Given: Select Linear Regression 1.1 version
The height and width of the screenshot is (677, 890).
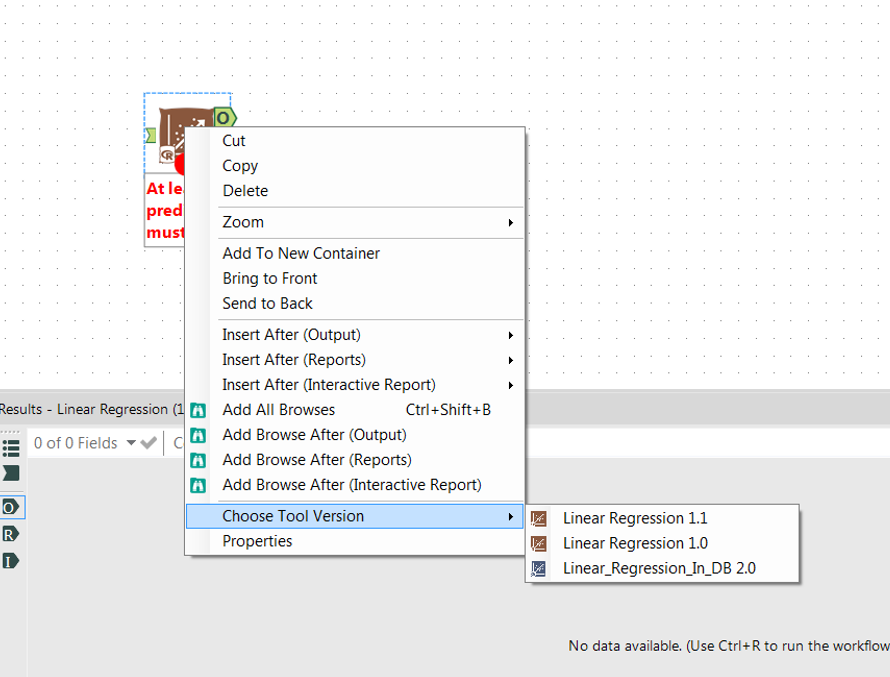Looking at the screenshot, I should 634,518.
